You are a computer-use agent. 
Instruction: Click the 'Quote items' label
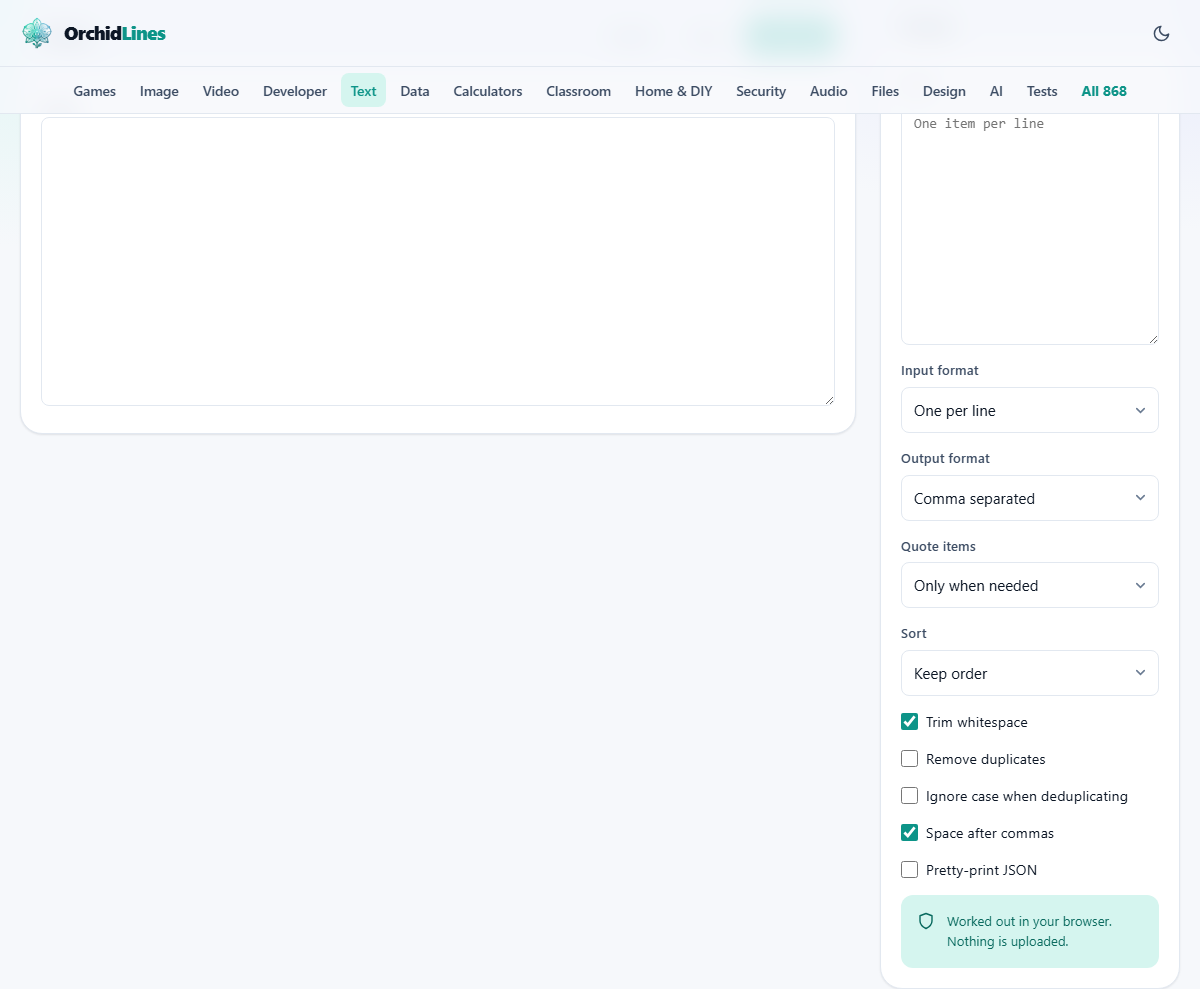(938, 546)
